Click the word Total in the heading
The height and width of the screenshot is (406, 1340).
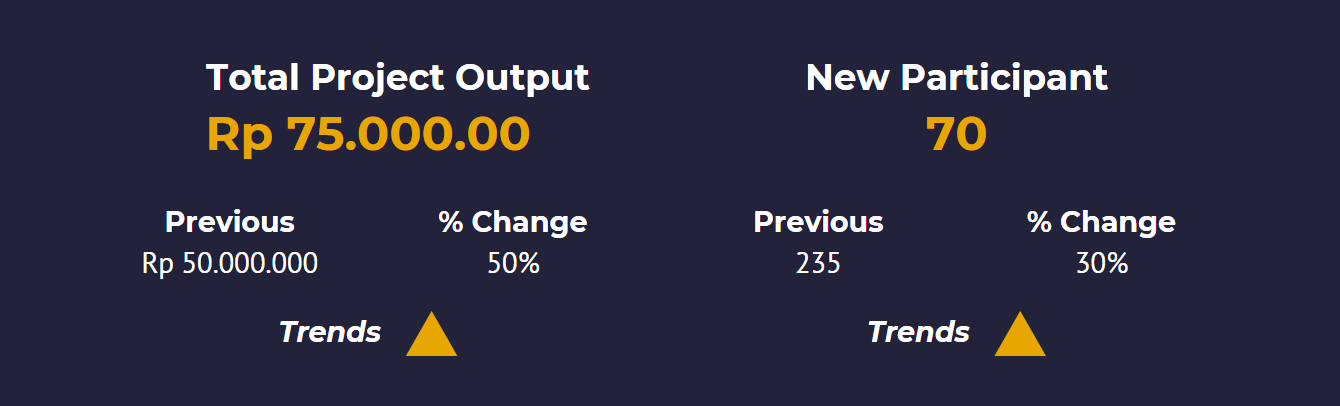pyautogui.click(x=254, y=78)
